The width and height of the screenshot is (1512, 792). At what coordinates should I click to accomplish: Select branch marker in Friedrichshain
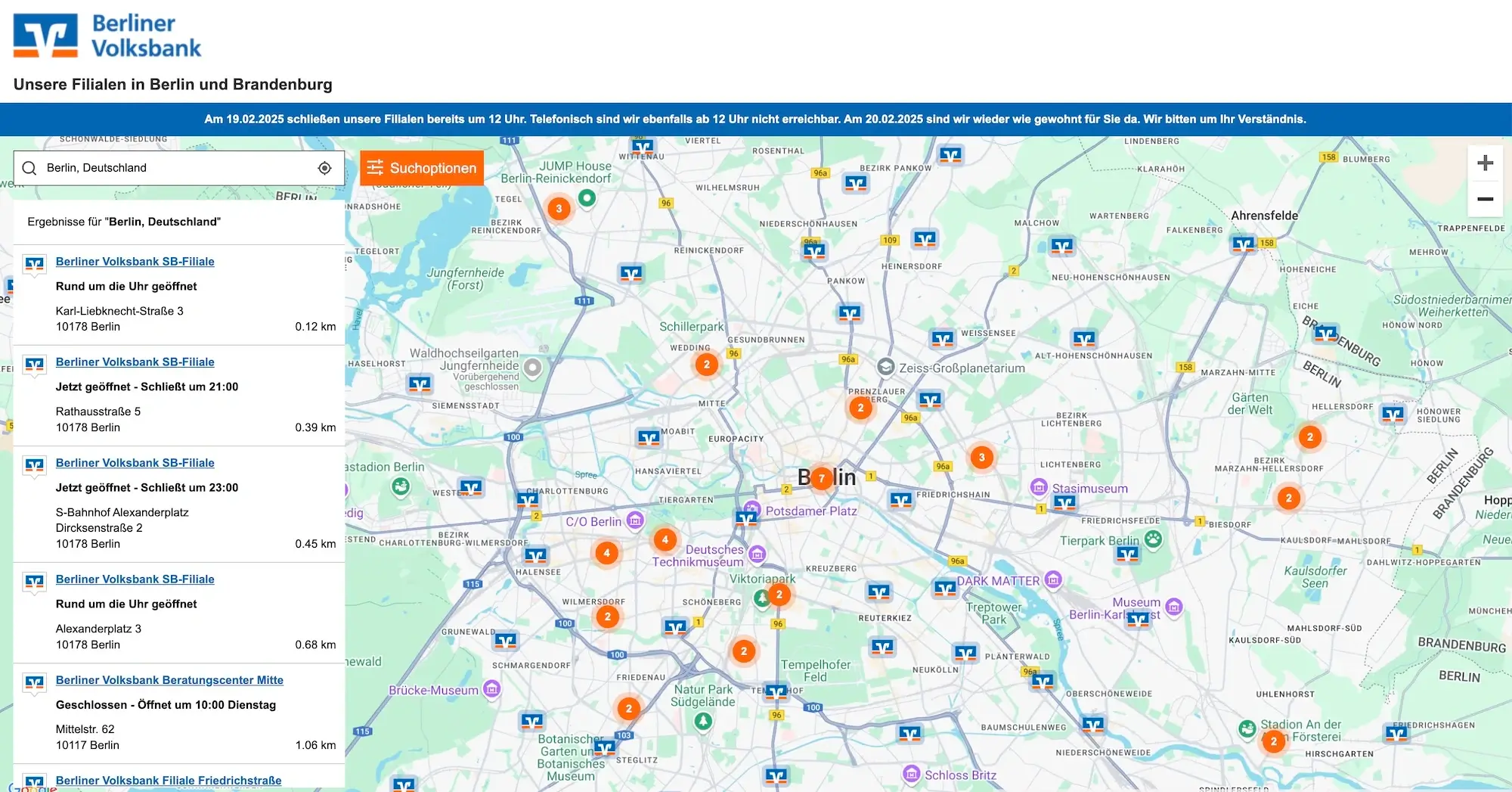pyautogui.click(x=901, y=500)
